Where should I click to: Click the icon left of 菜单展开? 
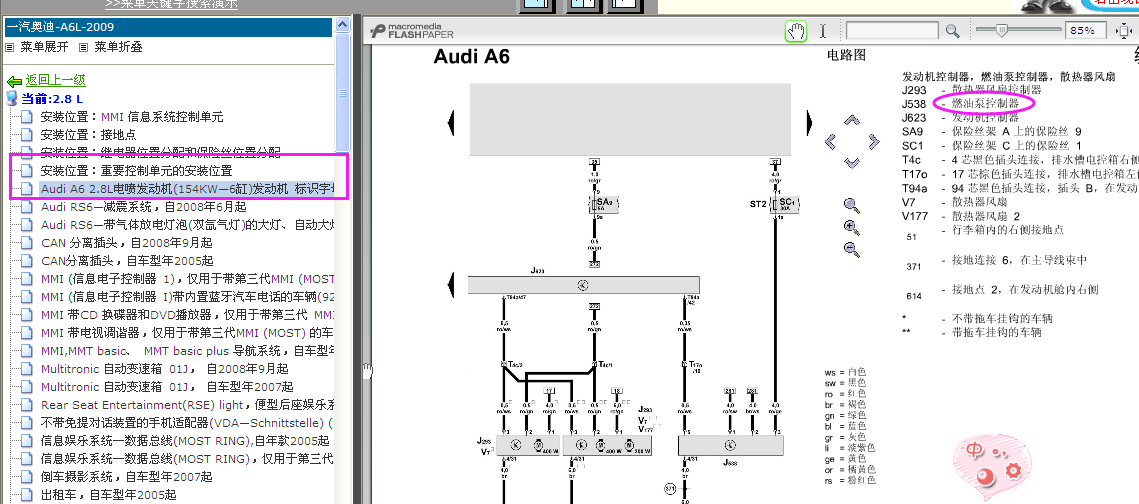point(9,47)
